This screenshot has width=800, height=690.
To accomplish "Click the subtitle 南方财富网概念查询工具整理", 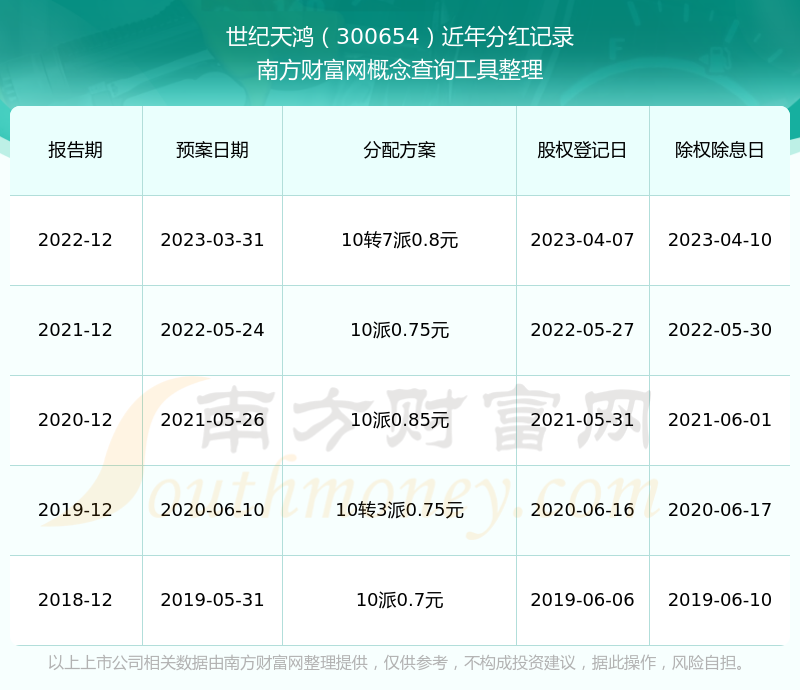I will click(x=400, y=70).
